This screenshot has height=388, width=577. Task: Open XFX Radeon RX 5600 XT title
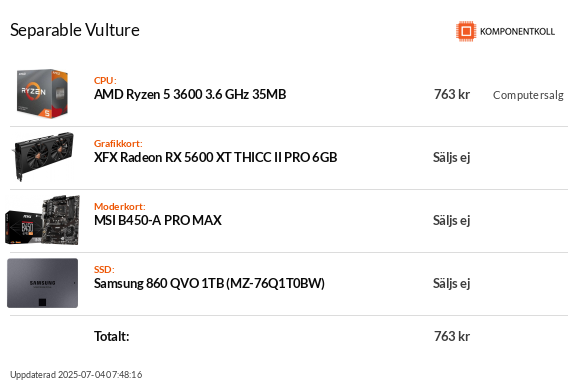(x=216, y=158)
